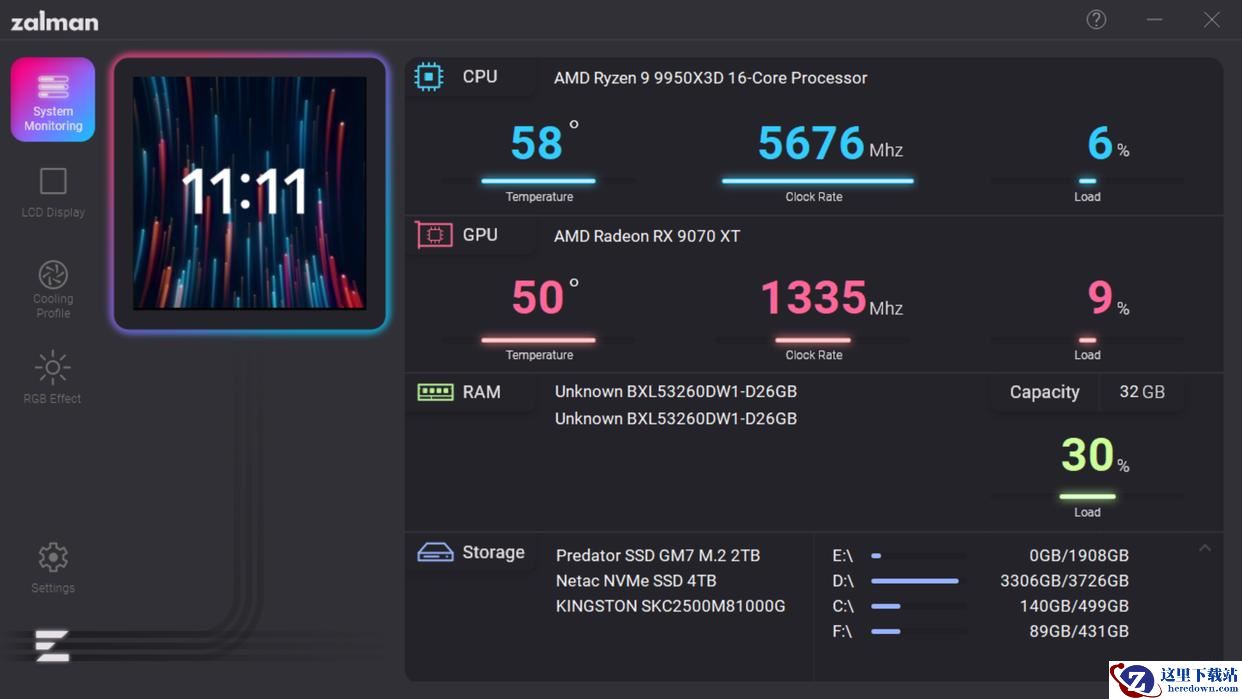
Task: Click the C:\ drive usage bar
Action: coord(918,606)
